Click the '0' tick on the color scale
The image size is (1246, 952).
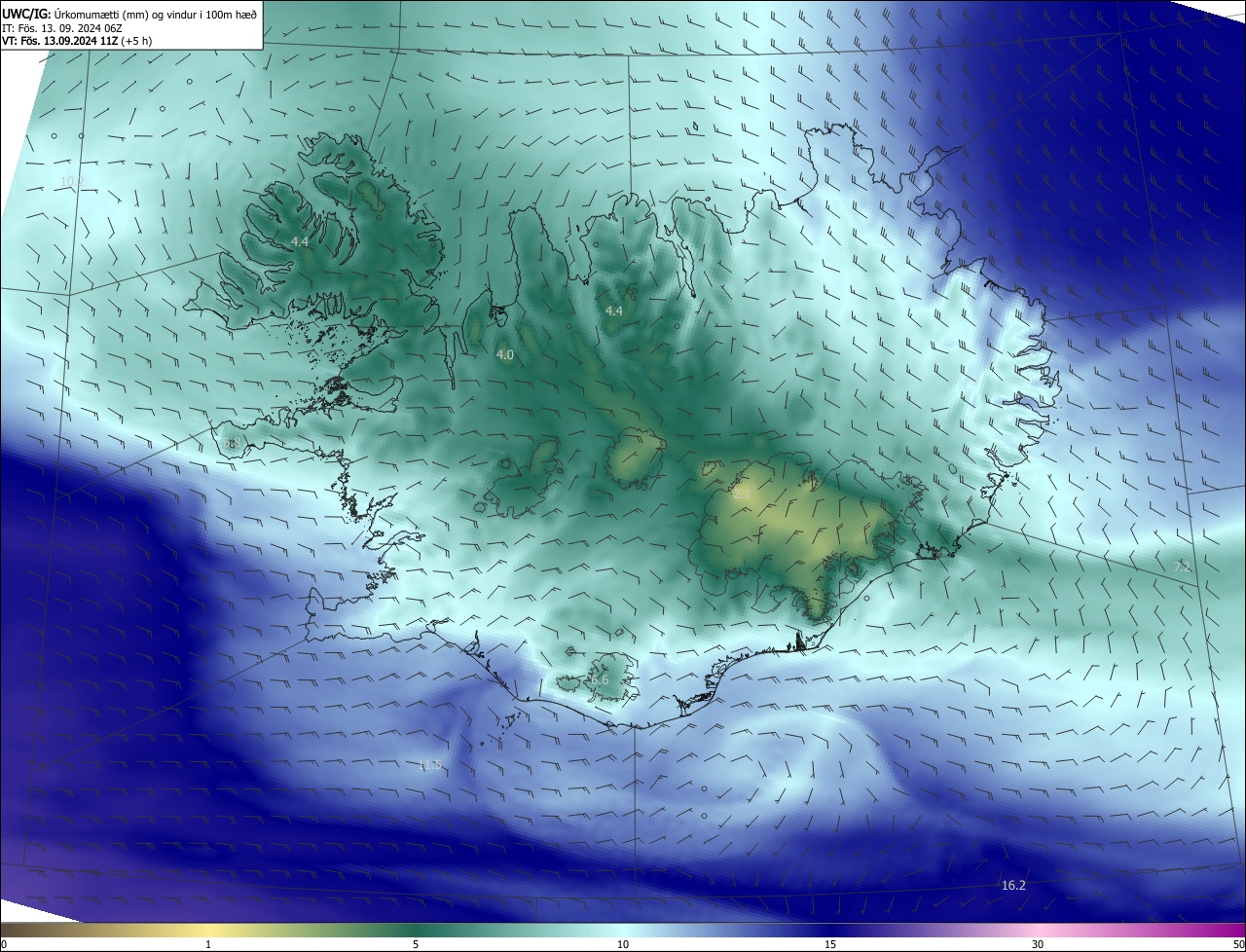(x=4, y=944)
